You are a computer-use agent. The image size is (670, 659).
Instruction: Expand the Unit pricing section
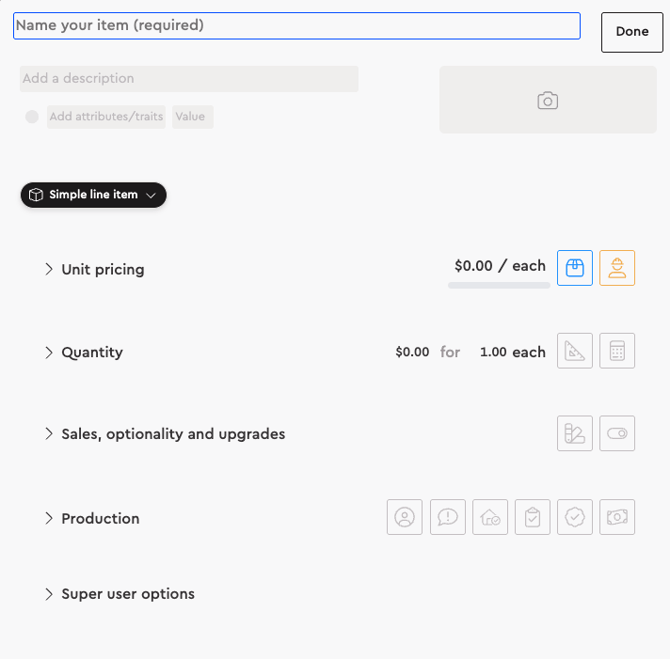coord(49,269)
